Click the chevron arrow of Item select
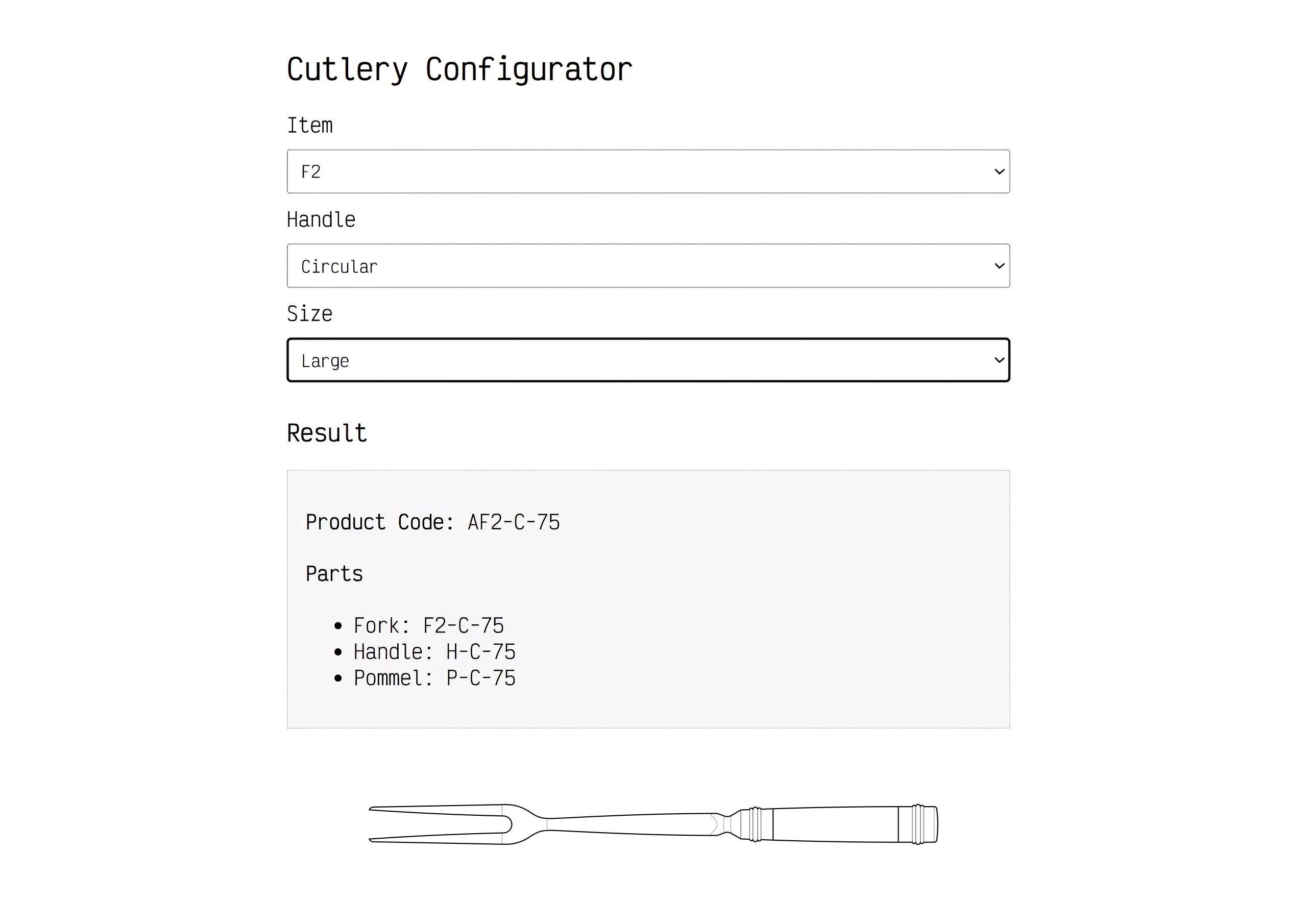The height and width of the screenshot is (924, 1307). tap(999, 172)
